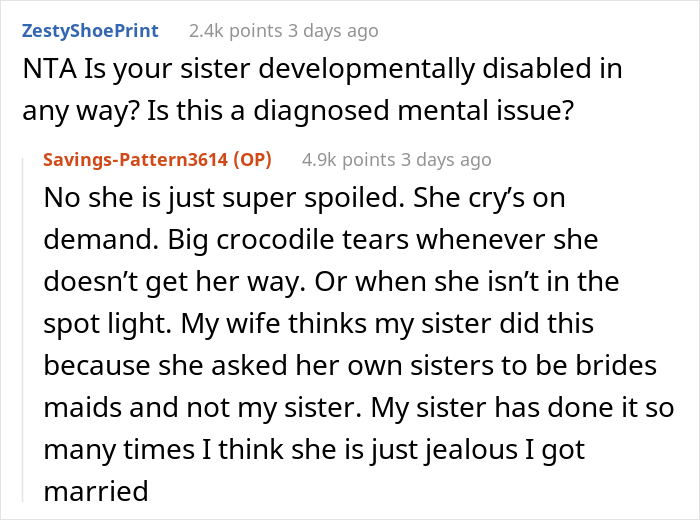Click the final word 'married' in the reply
700x520 pixels.
pos(96,491)
